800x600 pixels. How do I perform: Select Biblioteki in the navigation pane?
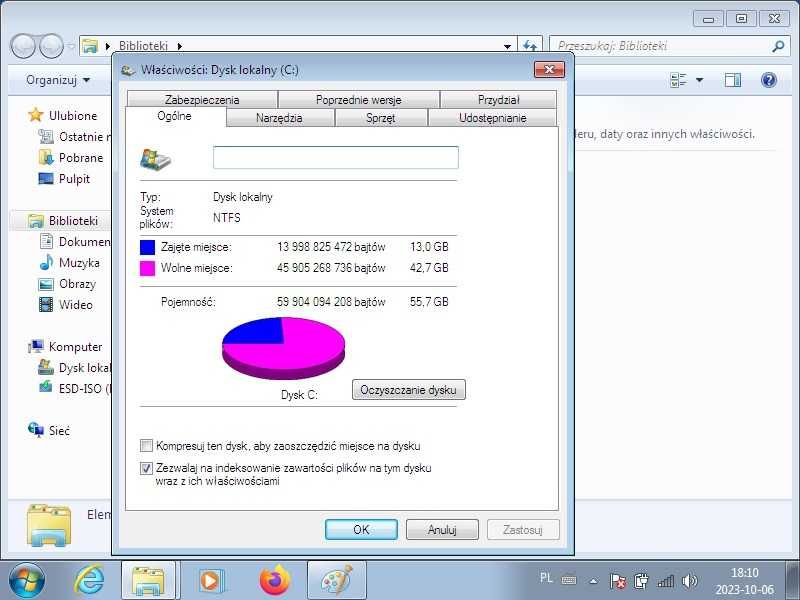[x=63, y=221]
